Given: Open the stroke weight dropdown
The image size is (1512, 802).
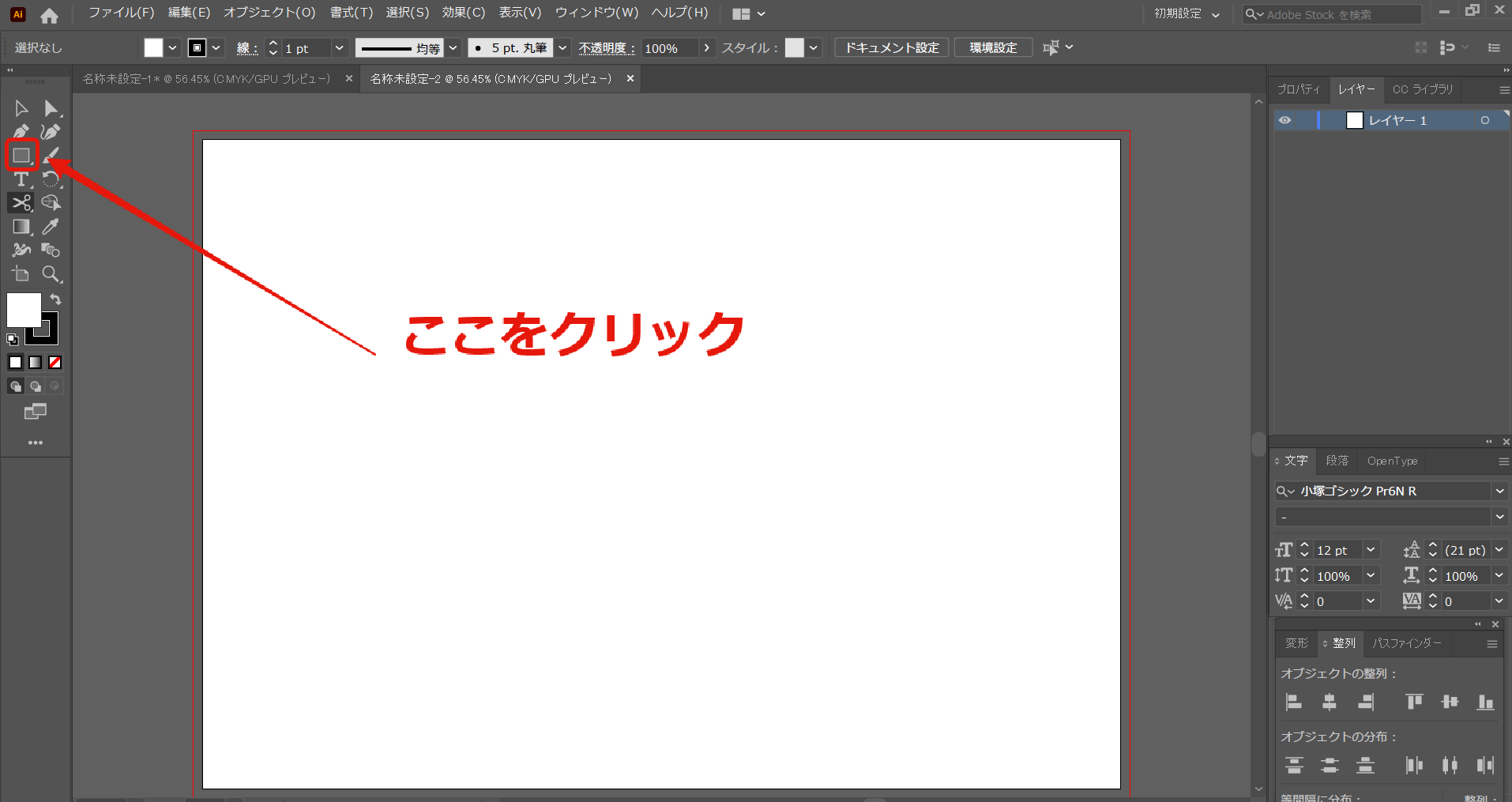Looking at the screenshot, I should pyautogui.click(x=340, y=48).
